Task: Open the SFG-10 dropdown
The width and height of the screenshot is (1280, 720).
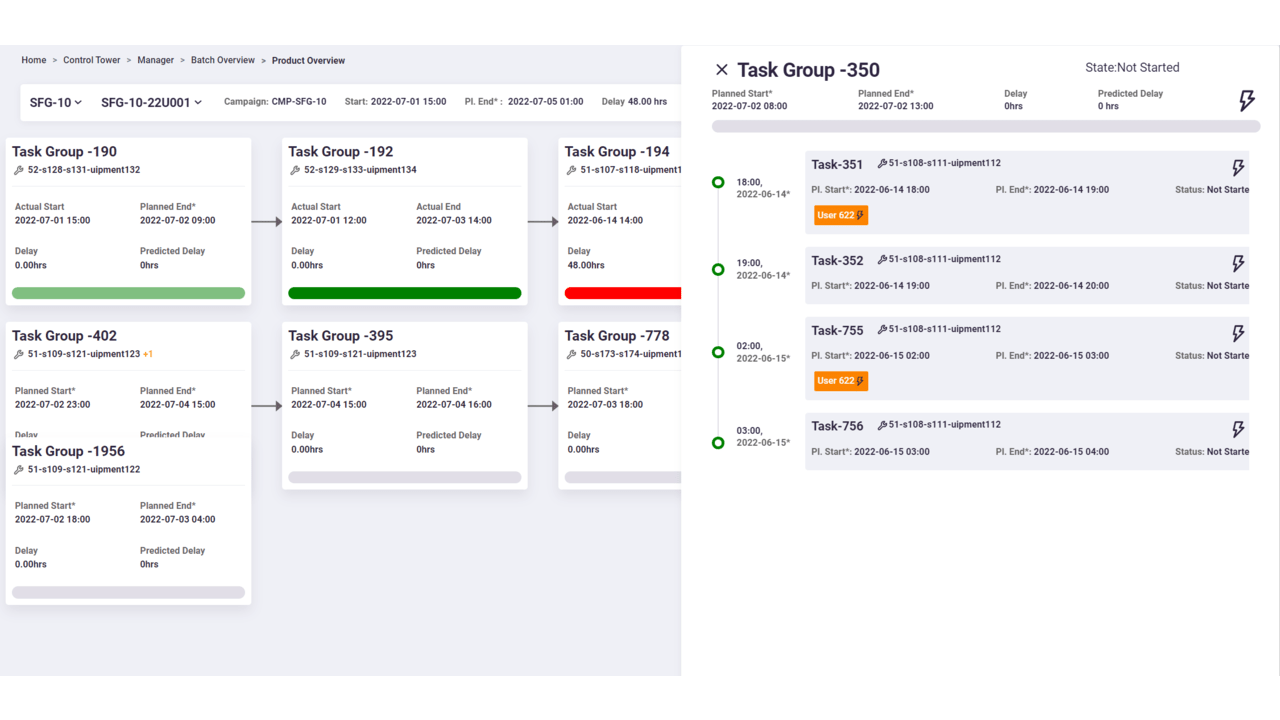Action: click(56, 102)
